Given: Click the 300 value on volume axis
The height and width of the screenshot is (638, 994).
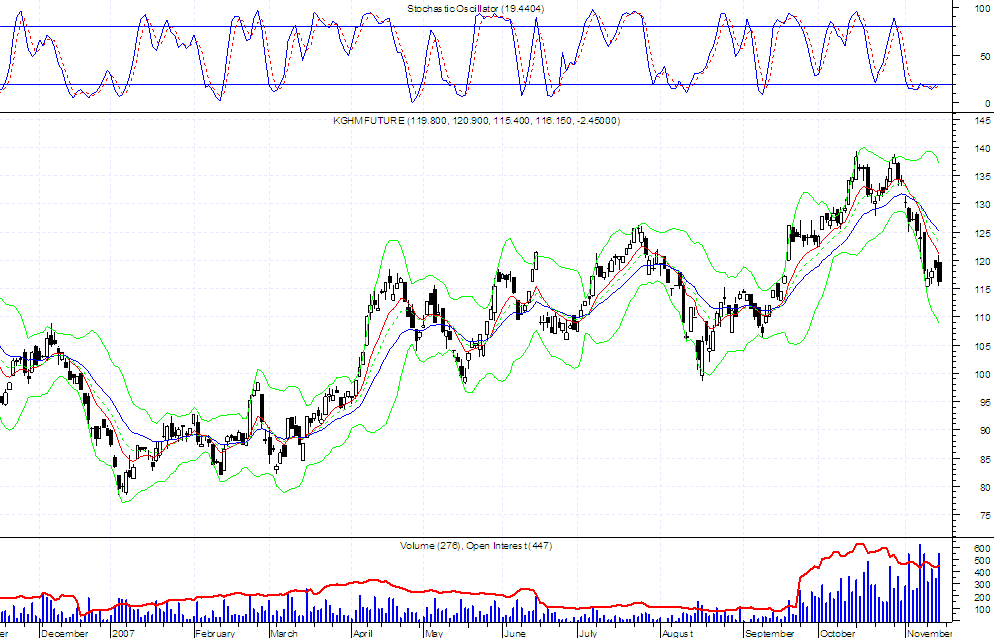Looking at the screenshot, I should pyautogui.click(x=983, y=585).
